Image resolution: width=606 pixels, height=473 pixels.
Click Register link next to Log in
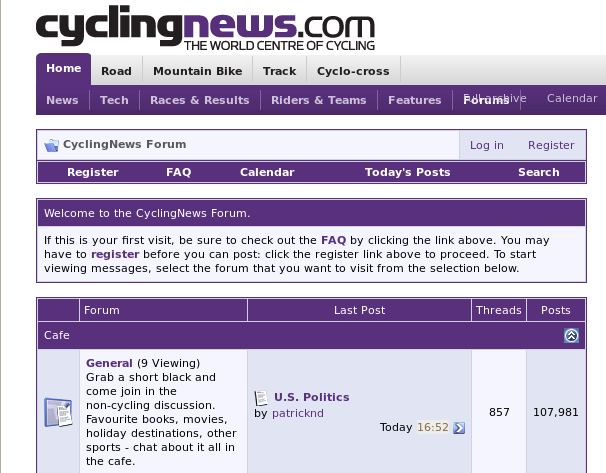tap(551, 145)
